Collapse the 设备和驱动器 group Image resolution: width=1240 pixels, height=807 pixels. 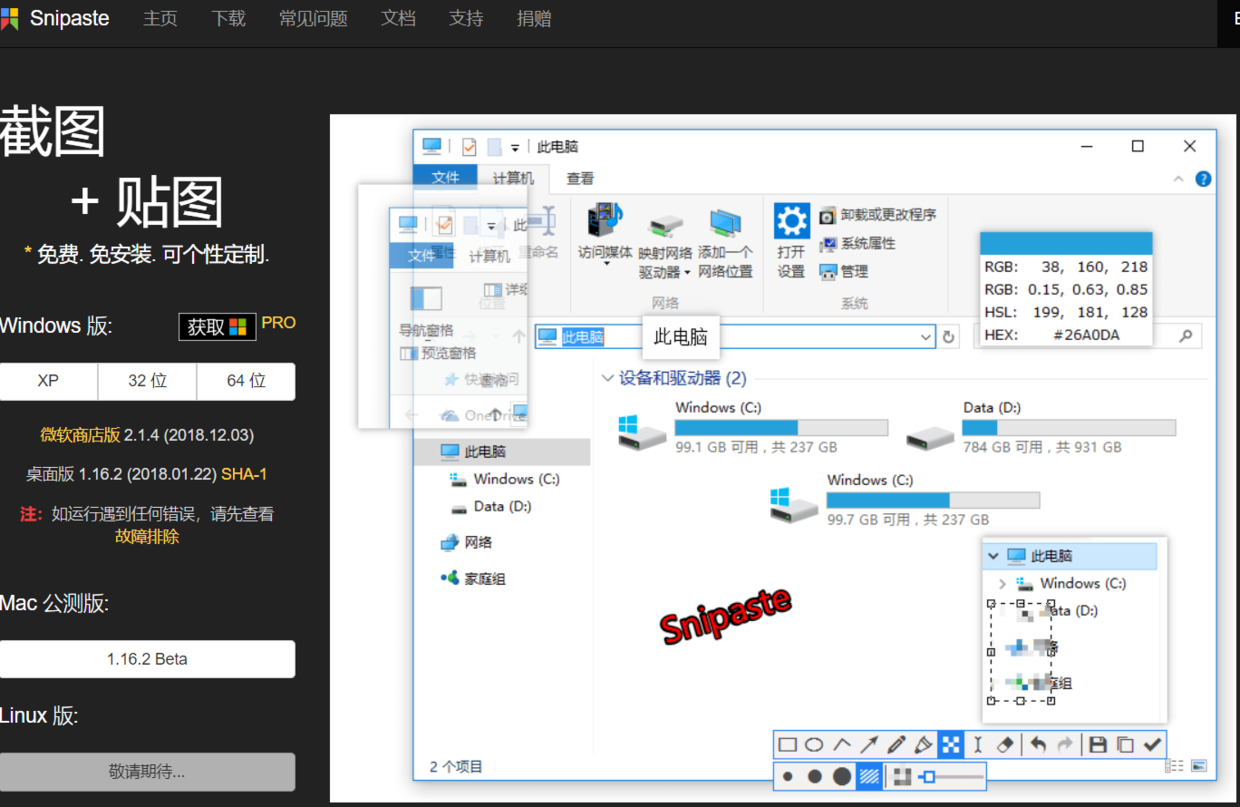click(x=607, y=378)
